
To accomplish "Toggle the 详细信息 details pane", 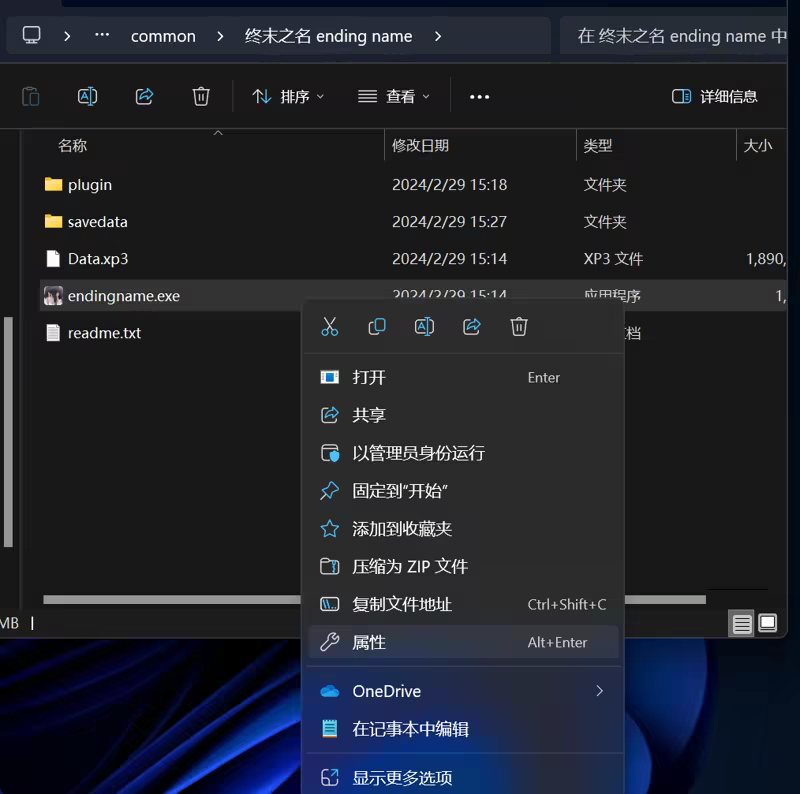I will [x=715, y=96].
